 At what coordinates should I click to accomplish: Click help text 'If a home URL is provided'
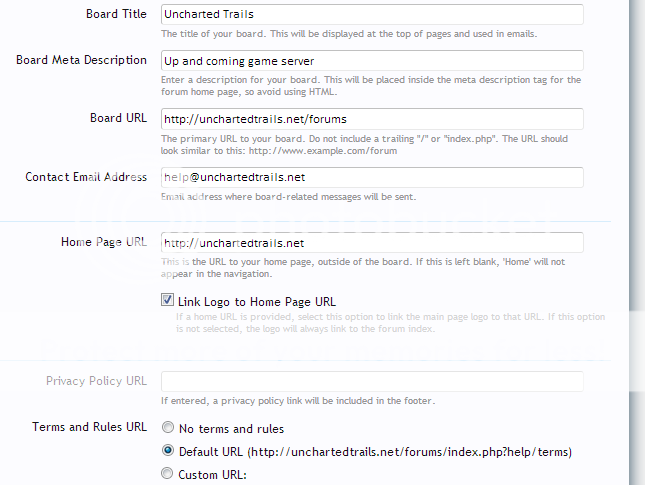[x=390, y=323]
